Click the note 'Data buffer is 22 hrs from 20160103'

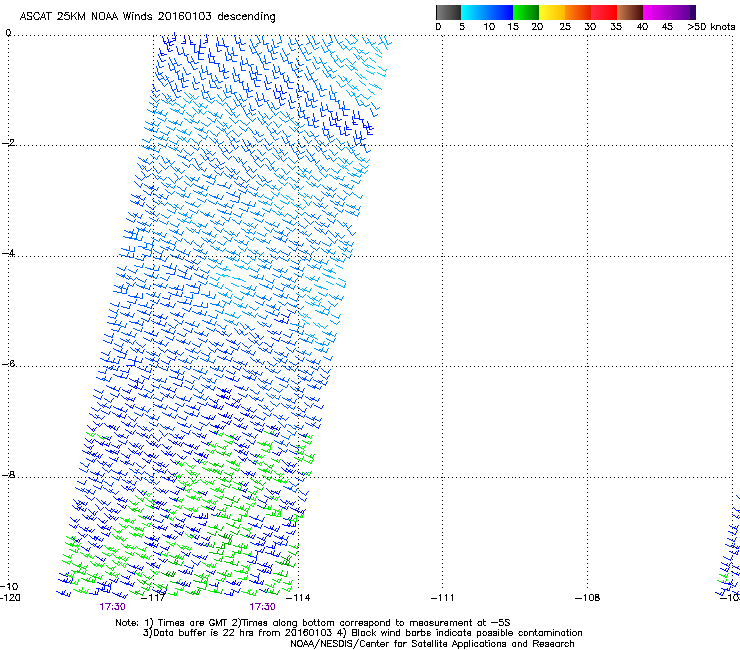pos(242,633)
